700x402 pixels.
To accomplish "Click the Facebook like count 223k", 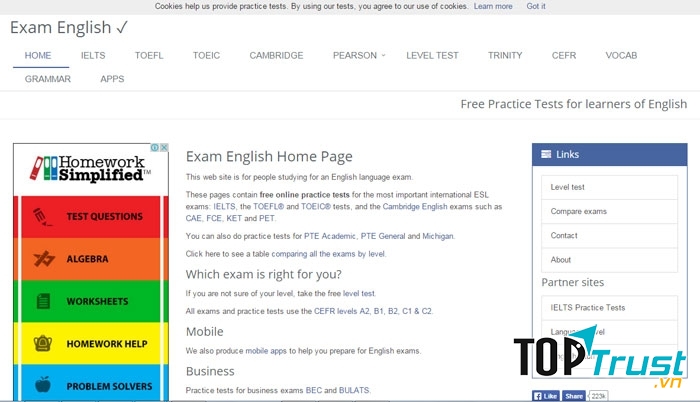I will [x=598, y=396].
